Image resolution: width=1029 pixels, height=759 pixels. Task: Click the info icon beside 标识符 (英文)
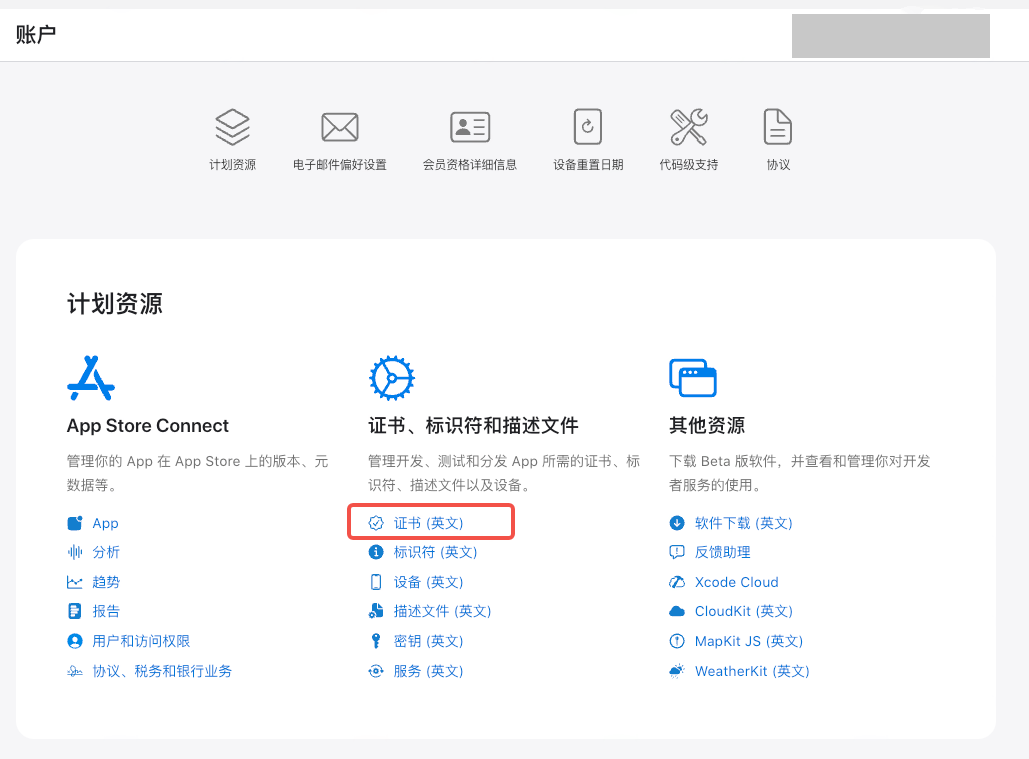[x=376, y=552]
